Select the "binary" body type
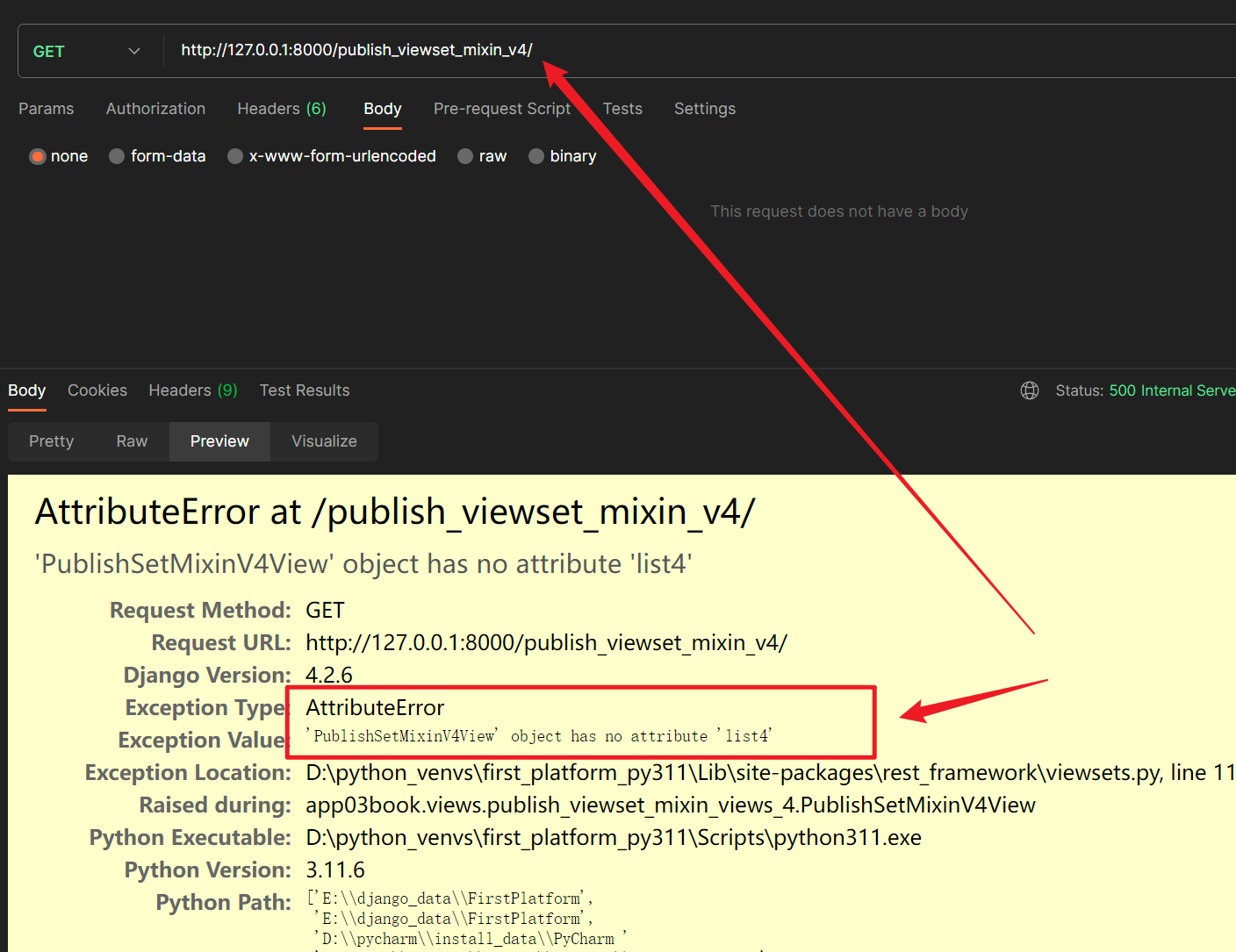This screenshot has height=952, width=1236. click(x=562, y=155)
